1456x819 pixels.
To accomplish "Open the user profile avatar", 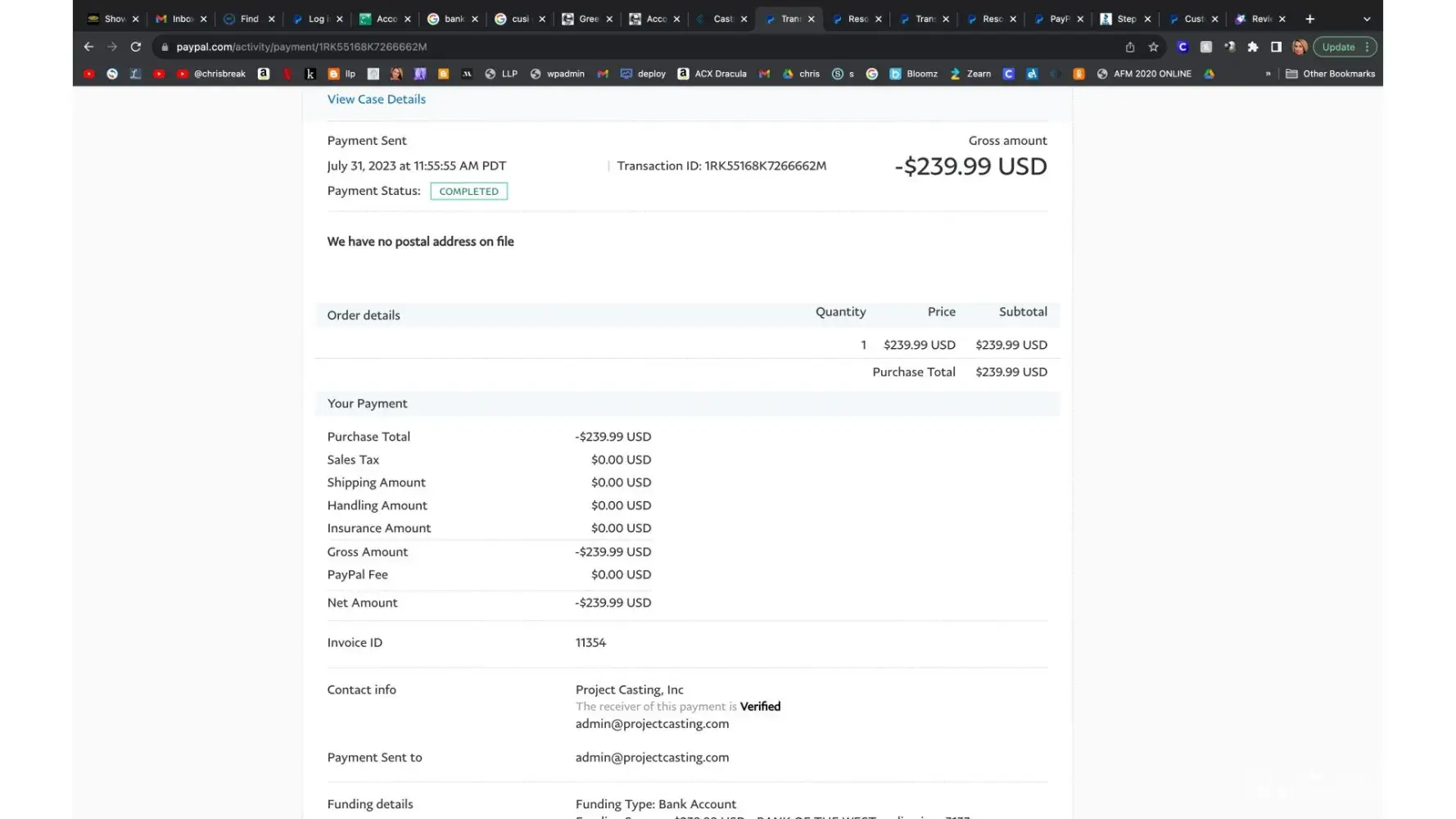I will point(1299,48).
